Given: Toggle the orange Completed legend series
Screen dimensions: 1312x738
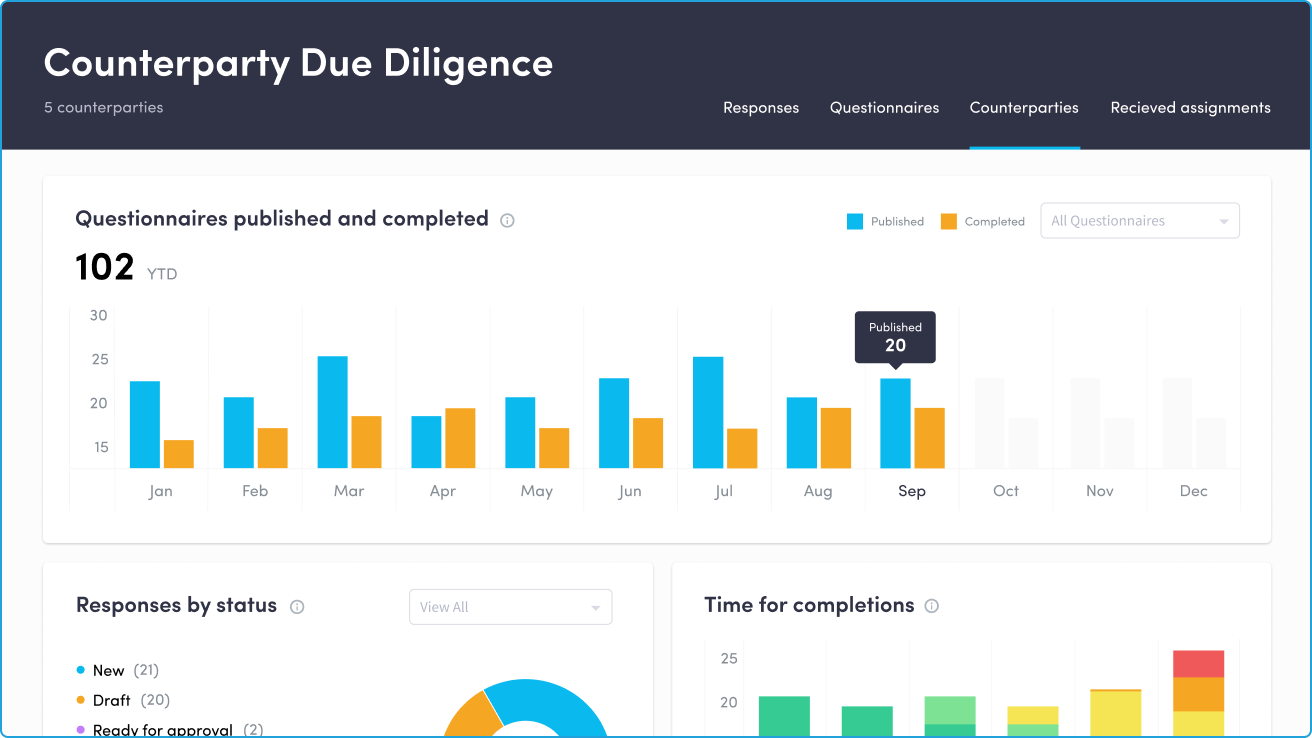Looking at the screenshot, I should click(982, 222).
